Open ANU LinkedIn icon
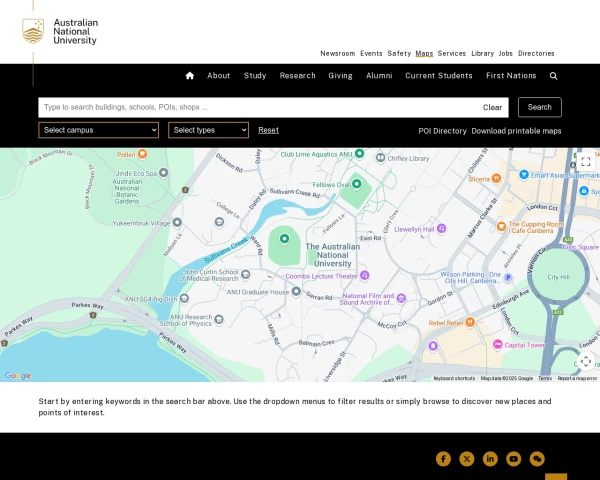This screenshot has width=600, height=480. coord(490,459)
